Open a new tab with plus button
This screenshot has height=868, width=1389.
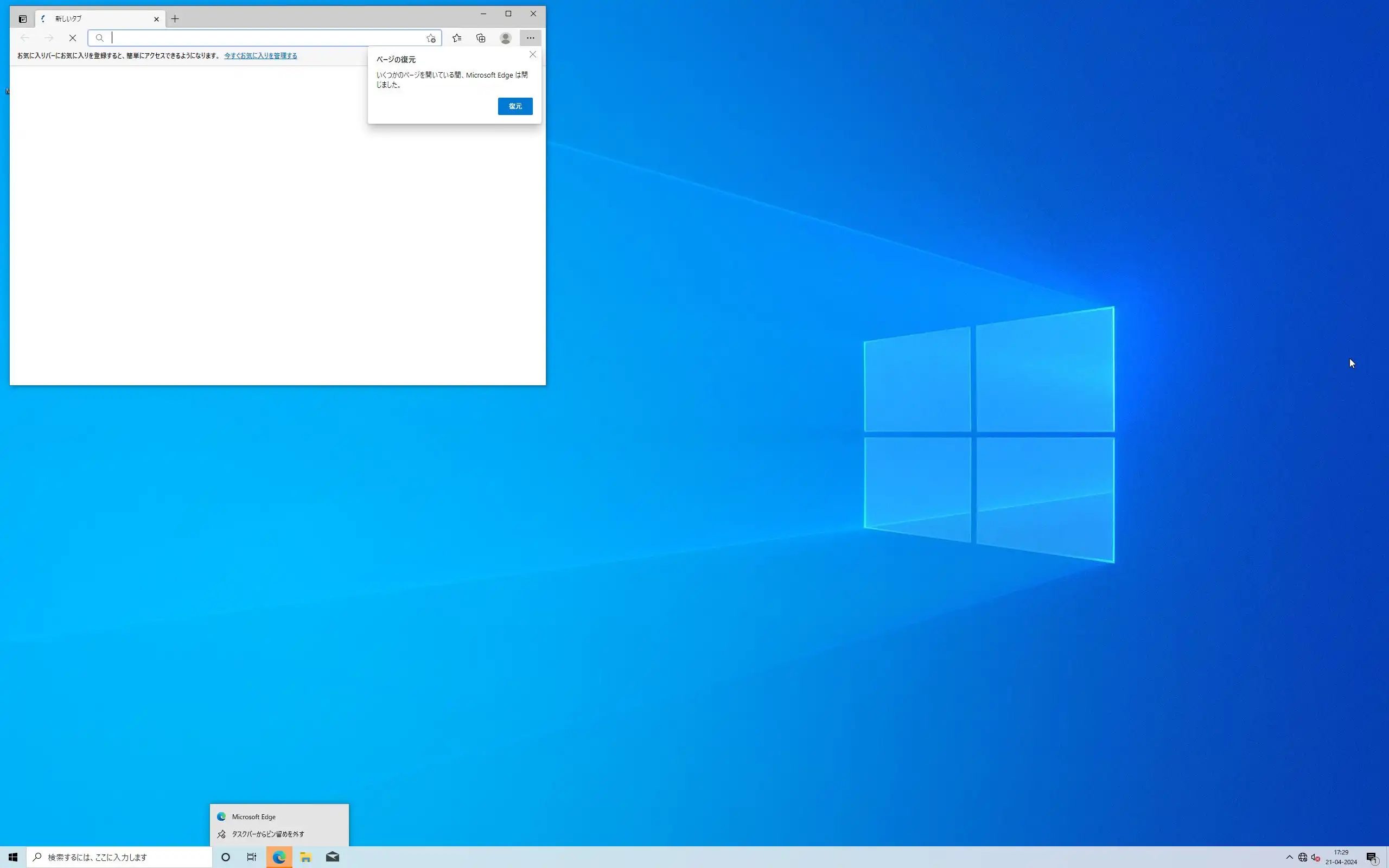(175, 19)
